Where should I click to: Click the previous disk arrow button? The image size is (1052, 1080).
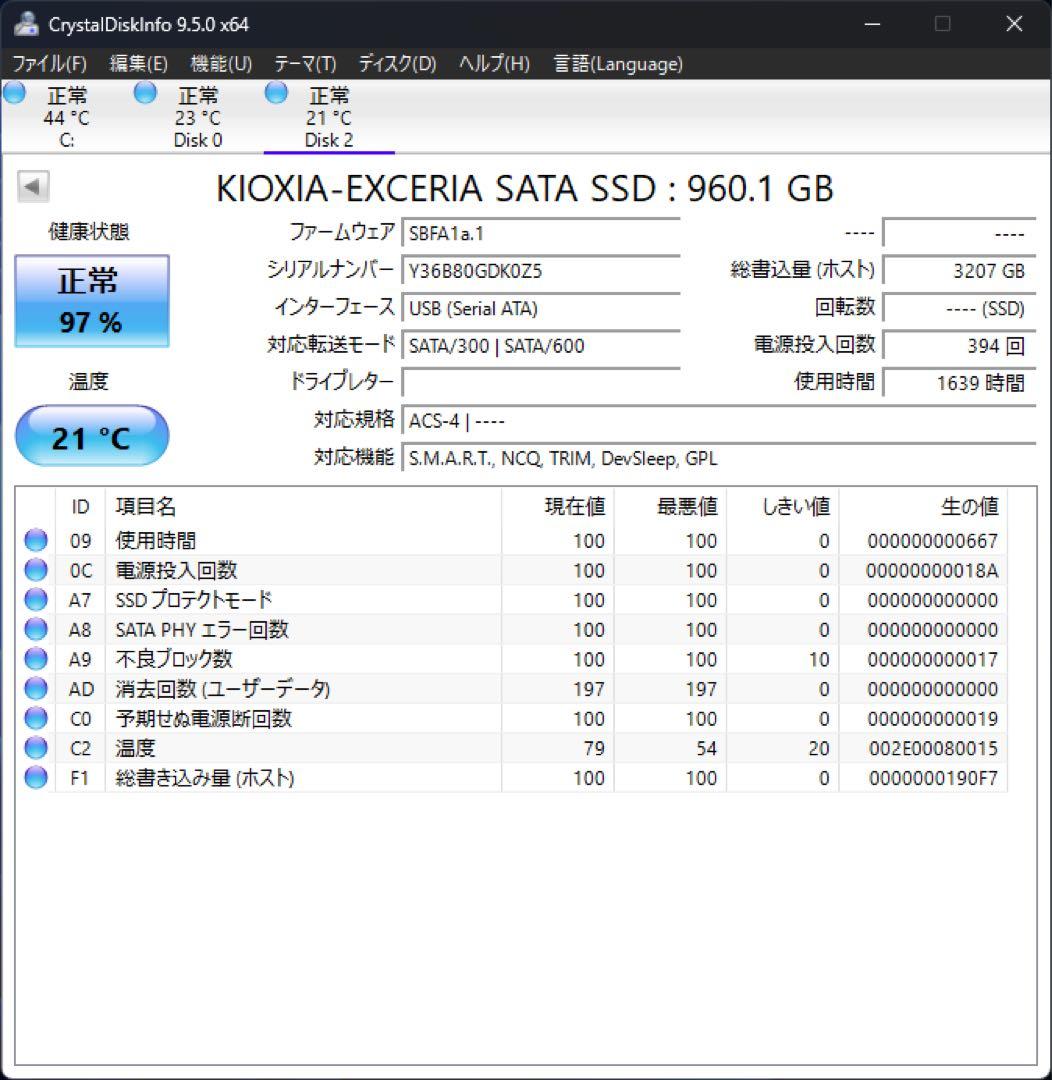[x=33, y=186]
